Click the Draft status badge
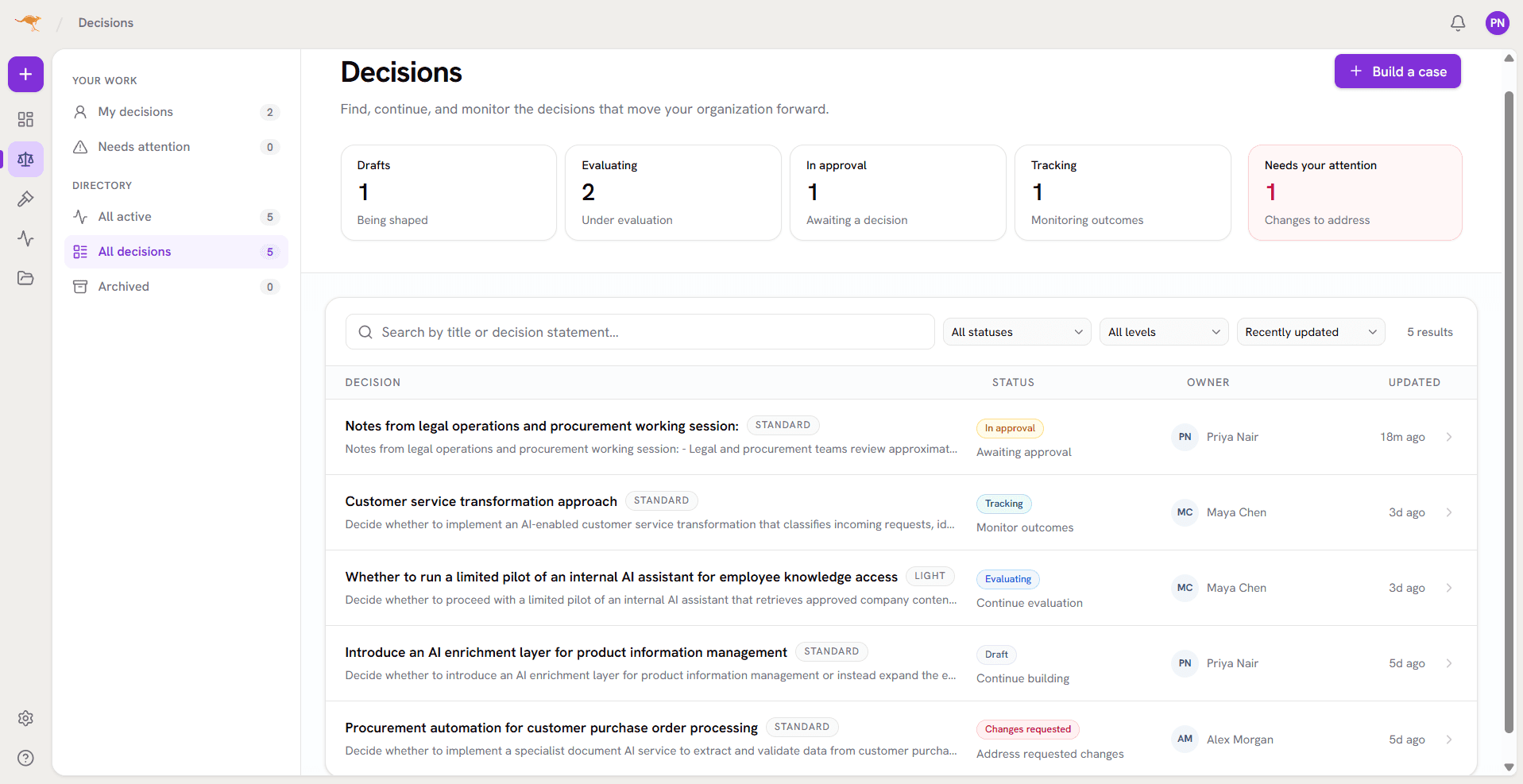Viewport: 1523px width, 784px height. click(x=996, y=655)
